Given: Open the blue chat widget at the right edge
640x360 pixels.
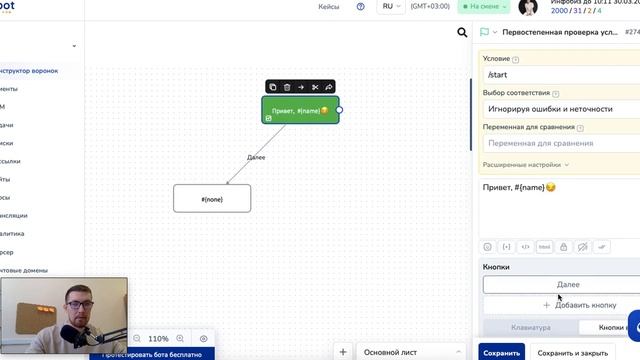Looking at the screenshot, I should [634, 326].
